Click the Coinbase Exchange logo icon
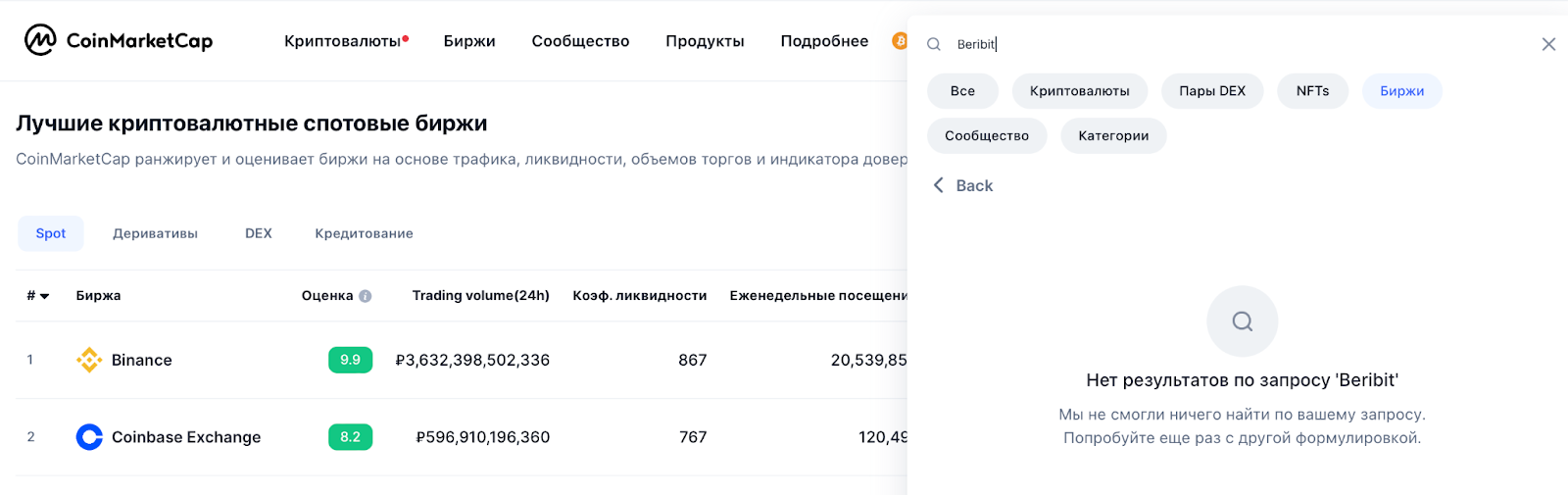Viewport: 1568px width, 495px height. pyautogui.click(x=89, y=437)
